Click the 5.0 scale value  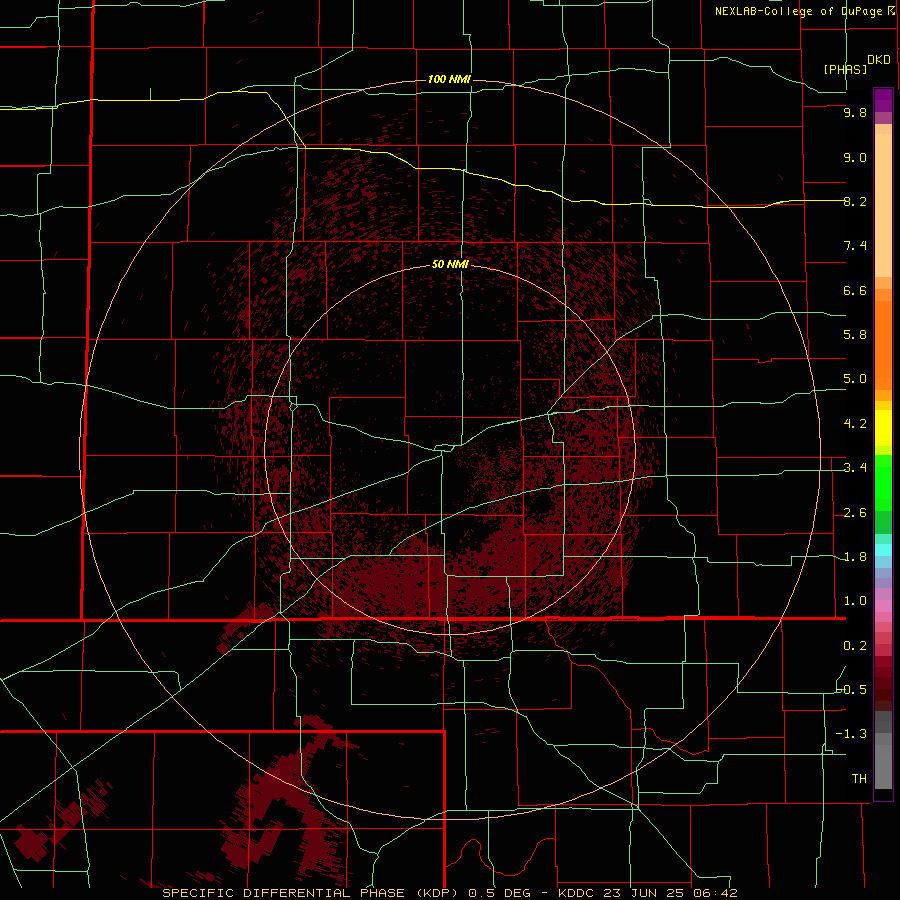(855, 379)
